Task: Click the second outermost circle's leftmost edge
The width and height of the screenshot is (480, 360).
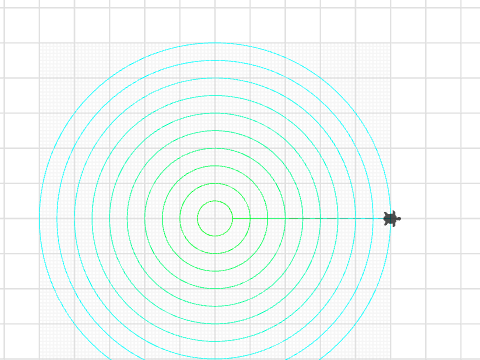Action: (x=57, y=219)
